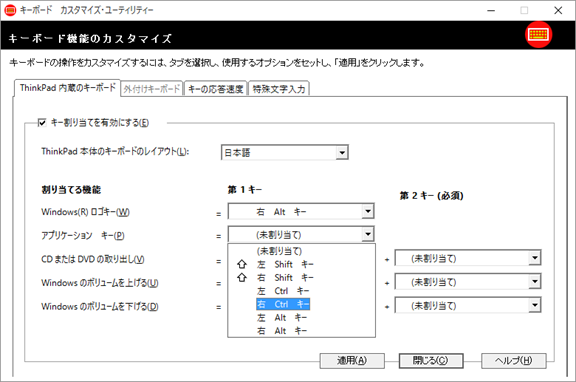Click the Windows(R) ロゴキー(W) label

pyautogui.click(x=85, y=212)
